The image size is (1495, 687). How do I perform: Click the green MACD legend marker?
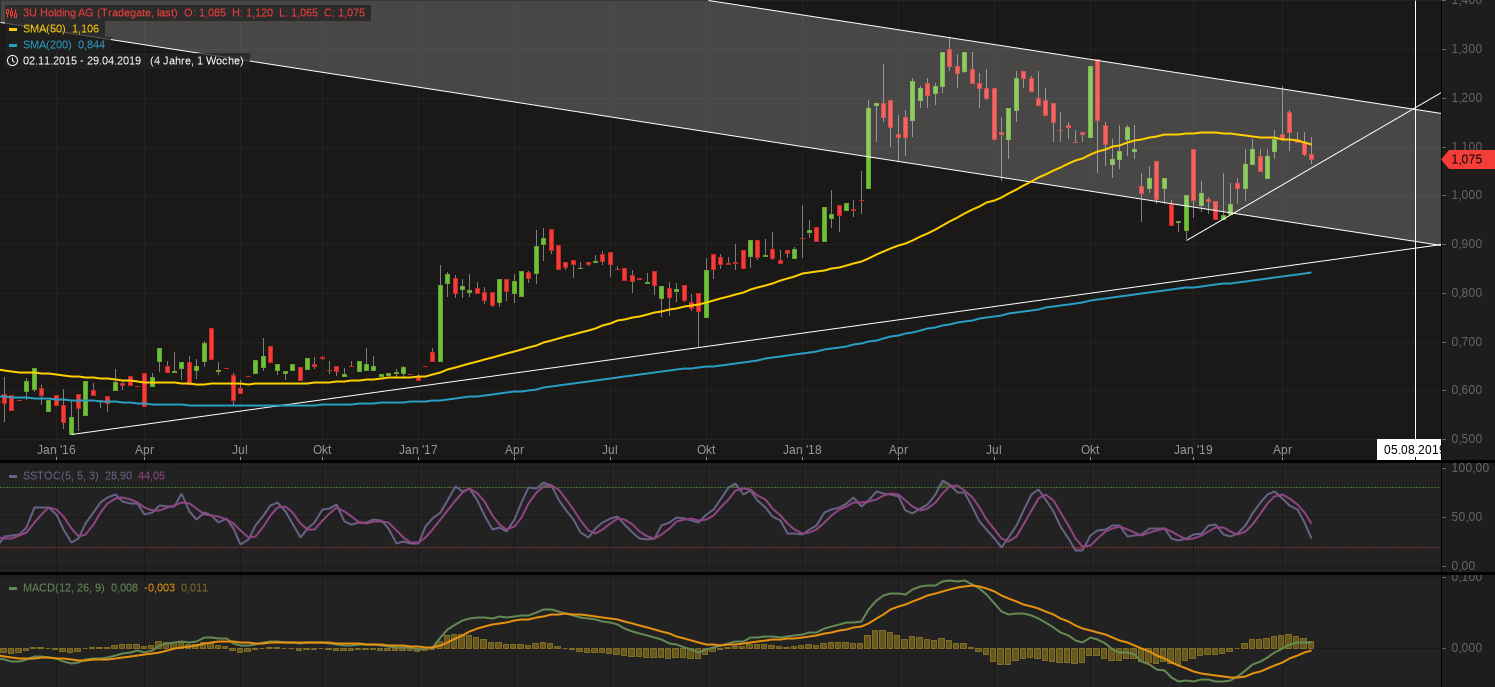click(13, 588)
